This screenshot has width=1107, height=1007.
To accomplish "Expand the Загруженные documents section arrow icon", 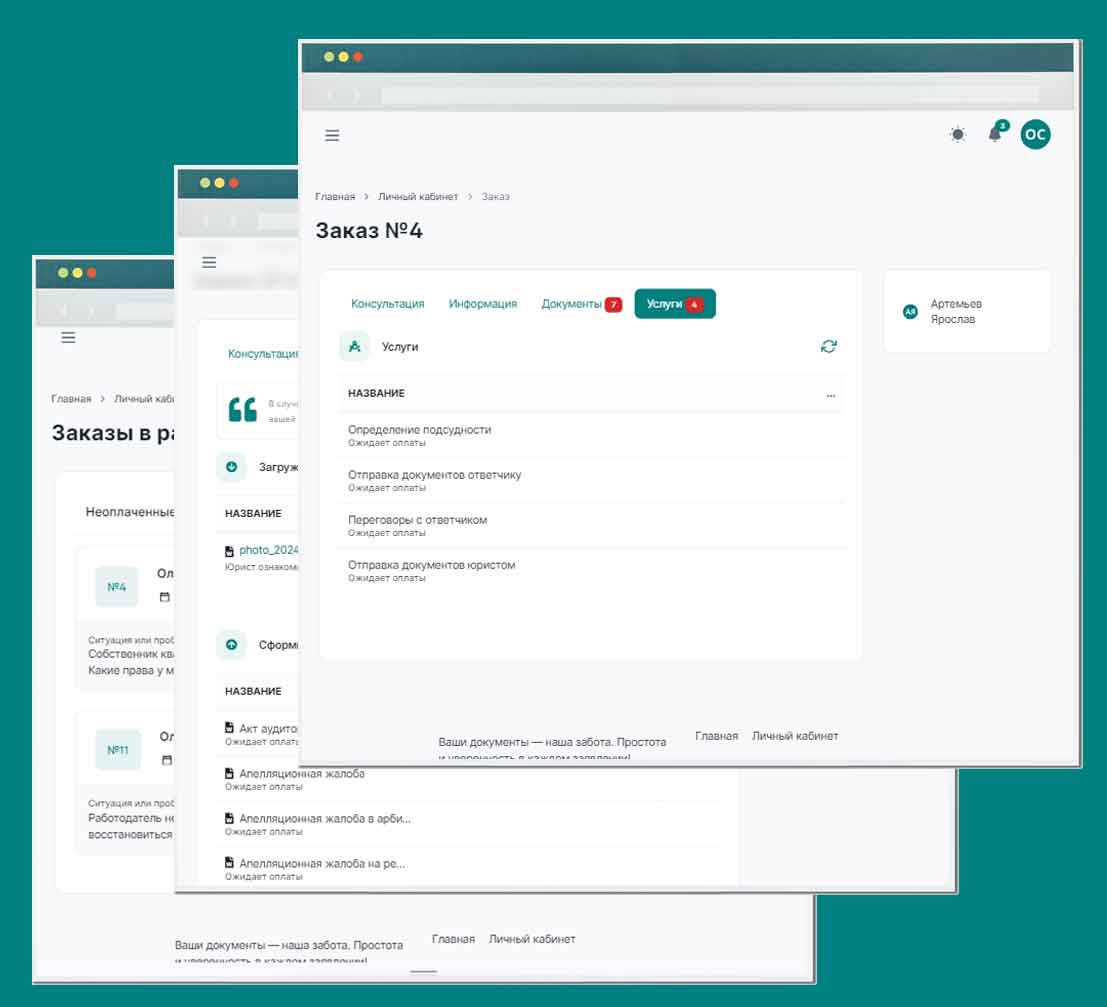I will pos(231,466).
